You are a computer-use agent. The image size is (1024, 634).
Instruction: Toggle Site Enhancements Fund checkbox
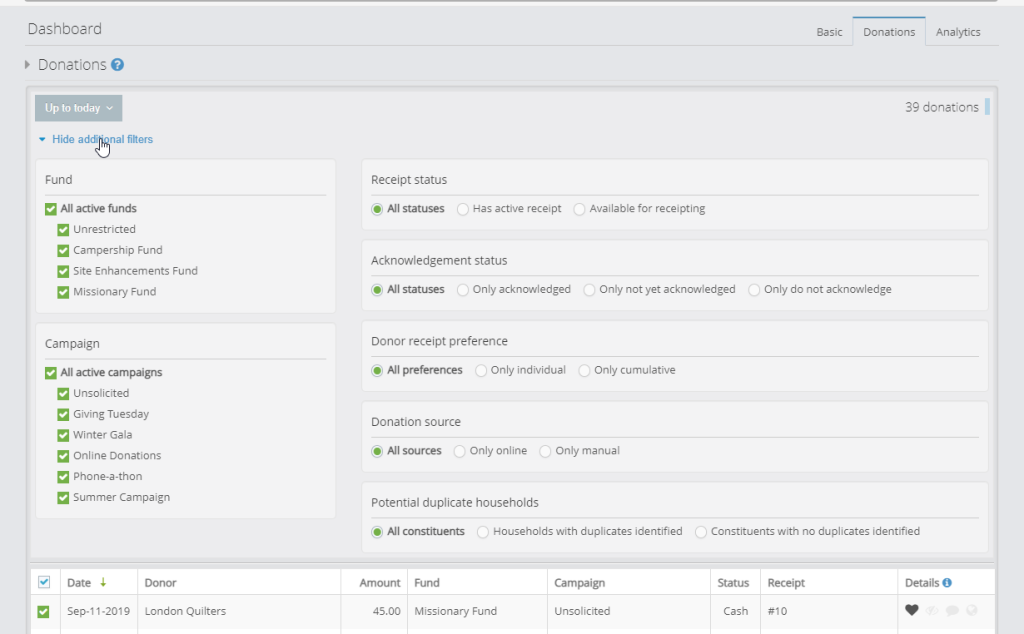click(x=63, y=271)
